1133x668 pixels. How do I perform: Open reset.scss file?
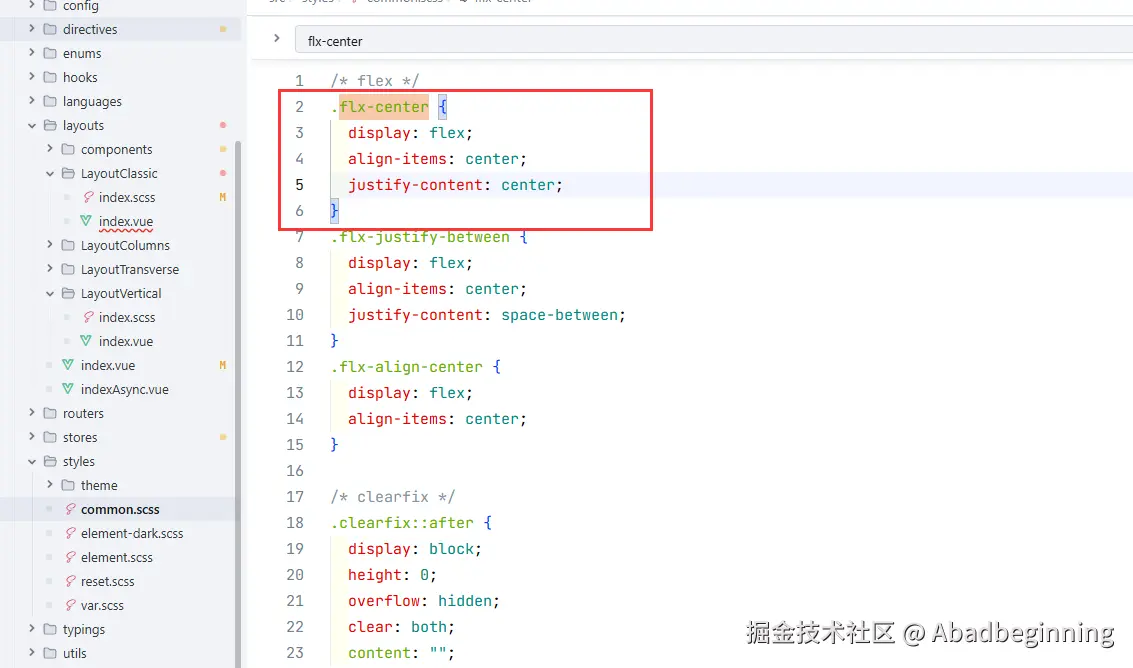[x=108, y=581]
